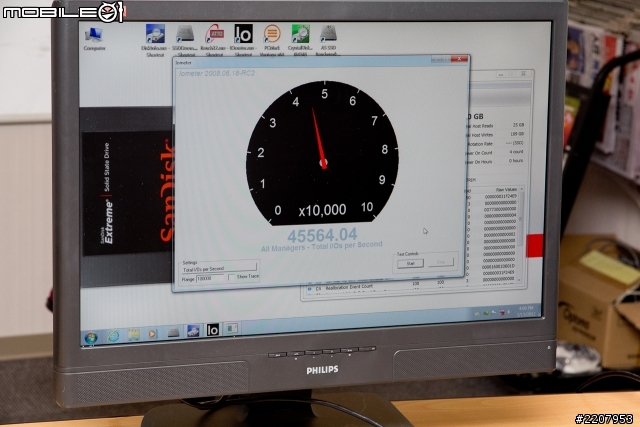The image size is (640, 427).
Task: Open the Computer desktop icon
Action: [94, 39]
